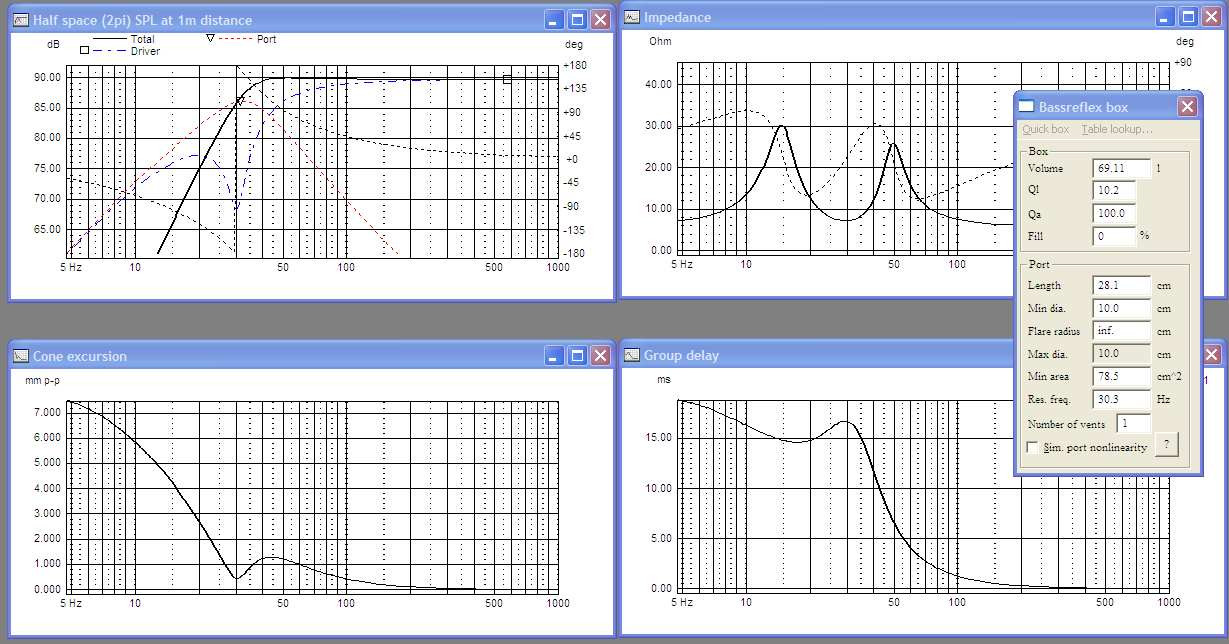Select the Qa value field
This screenshot has width=1229, height=644.
click(x=1114, y=213)
